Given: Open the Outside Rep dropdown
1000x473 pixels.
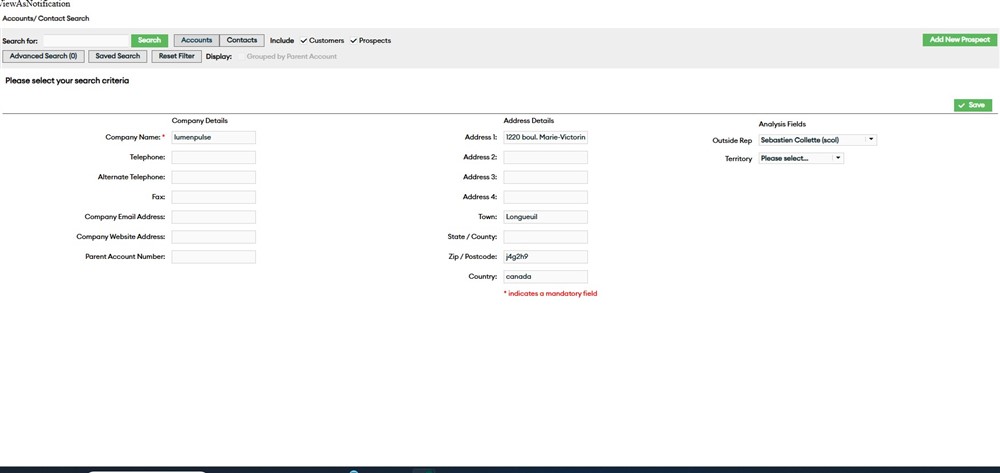Looking at the screenshot, I should click(x=817, y=140).
